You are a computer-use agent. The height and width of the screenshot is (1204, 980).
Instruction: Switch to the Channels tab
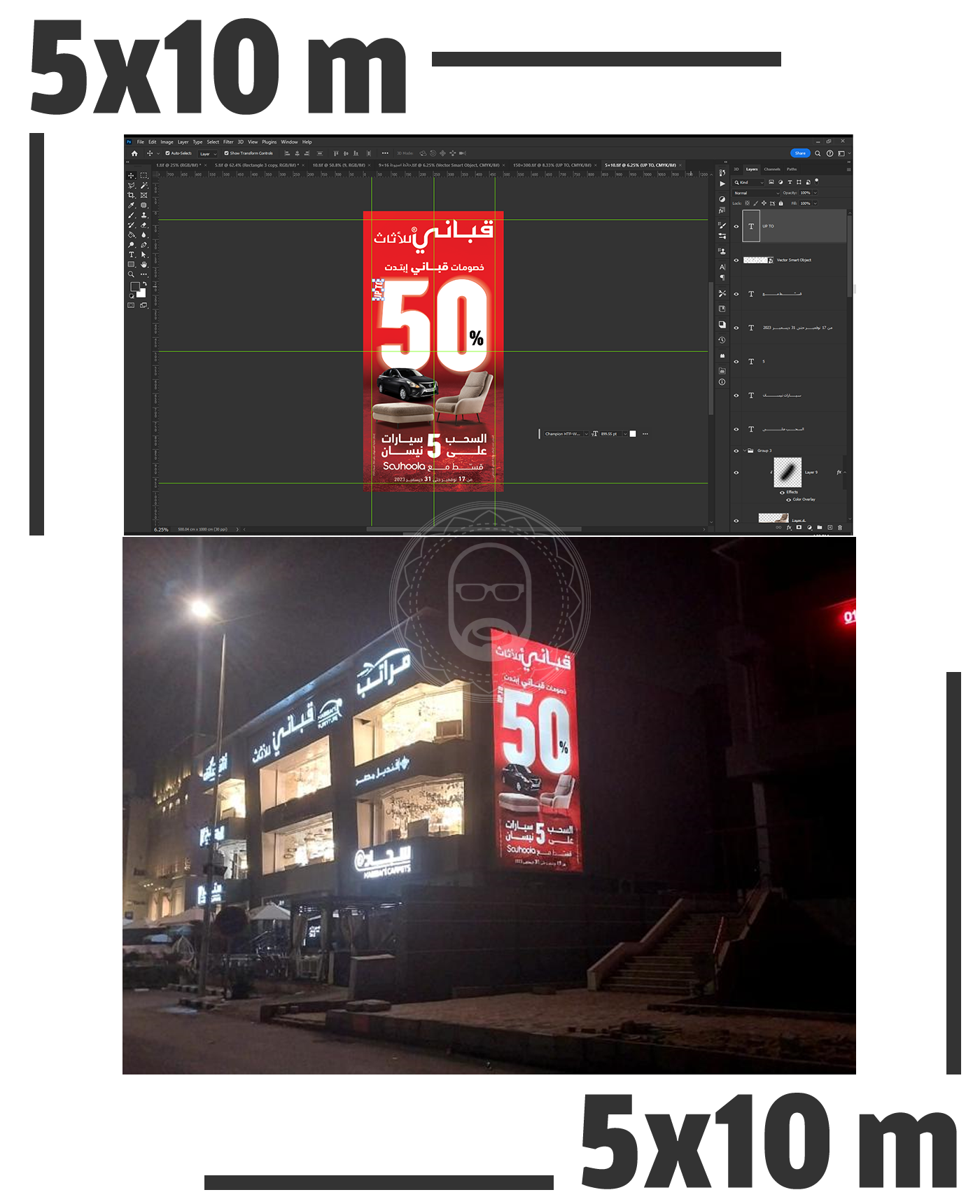(x=772, y=169)
